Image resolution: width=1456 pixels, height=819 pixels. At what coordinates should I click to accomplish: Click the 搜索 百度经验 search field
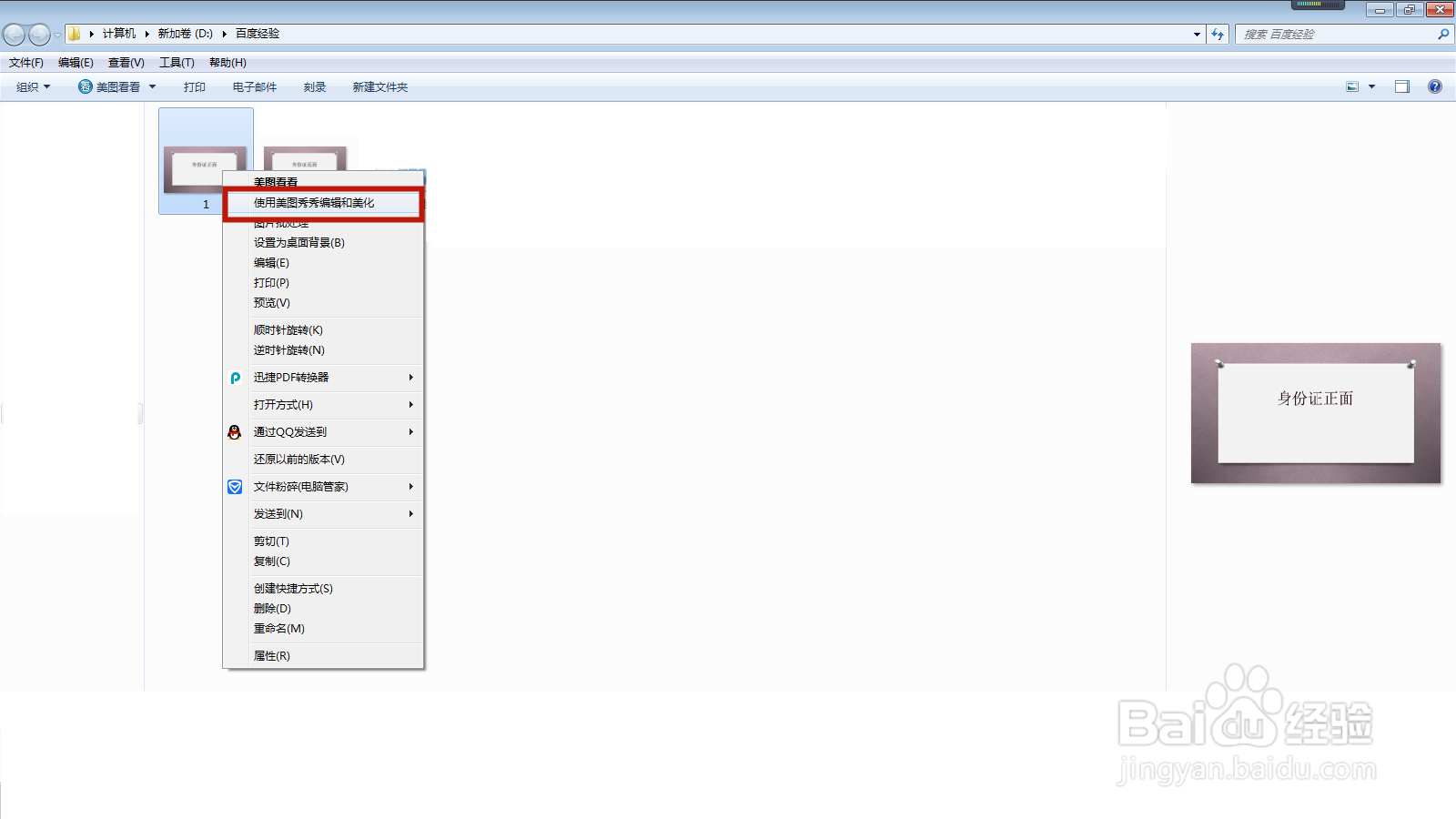pos(1333,35)
